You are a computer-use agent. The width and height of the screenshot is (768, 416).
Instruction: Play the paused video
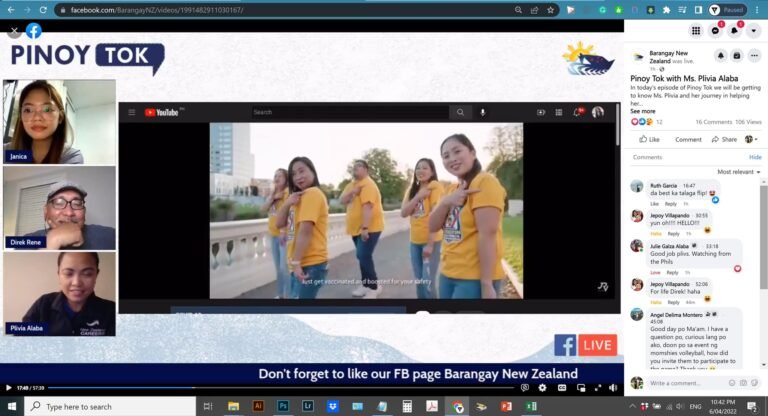click(8, 388)
